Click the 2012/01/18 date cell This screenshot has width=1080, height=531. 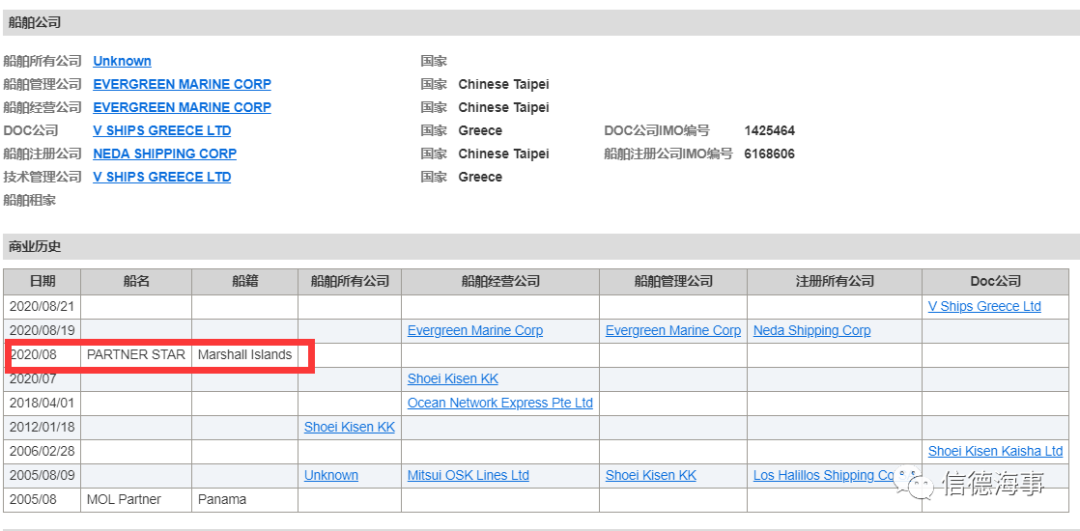[42, 427]
